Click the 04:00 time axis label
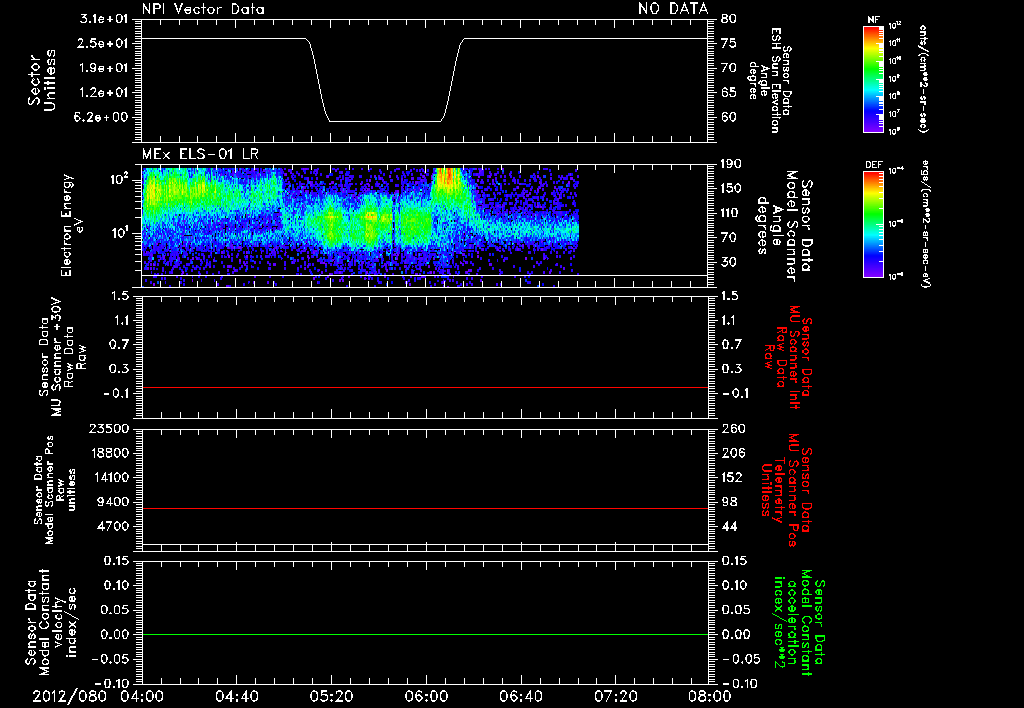Screen dimensions: 1024x708 (x=142, y=696)
